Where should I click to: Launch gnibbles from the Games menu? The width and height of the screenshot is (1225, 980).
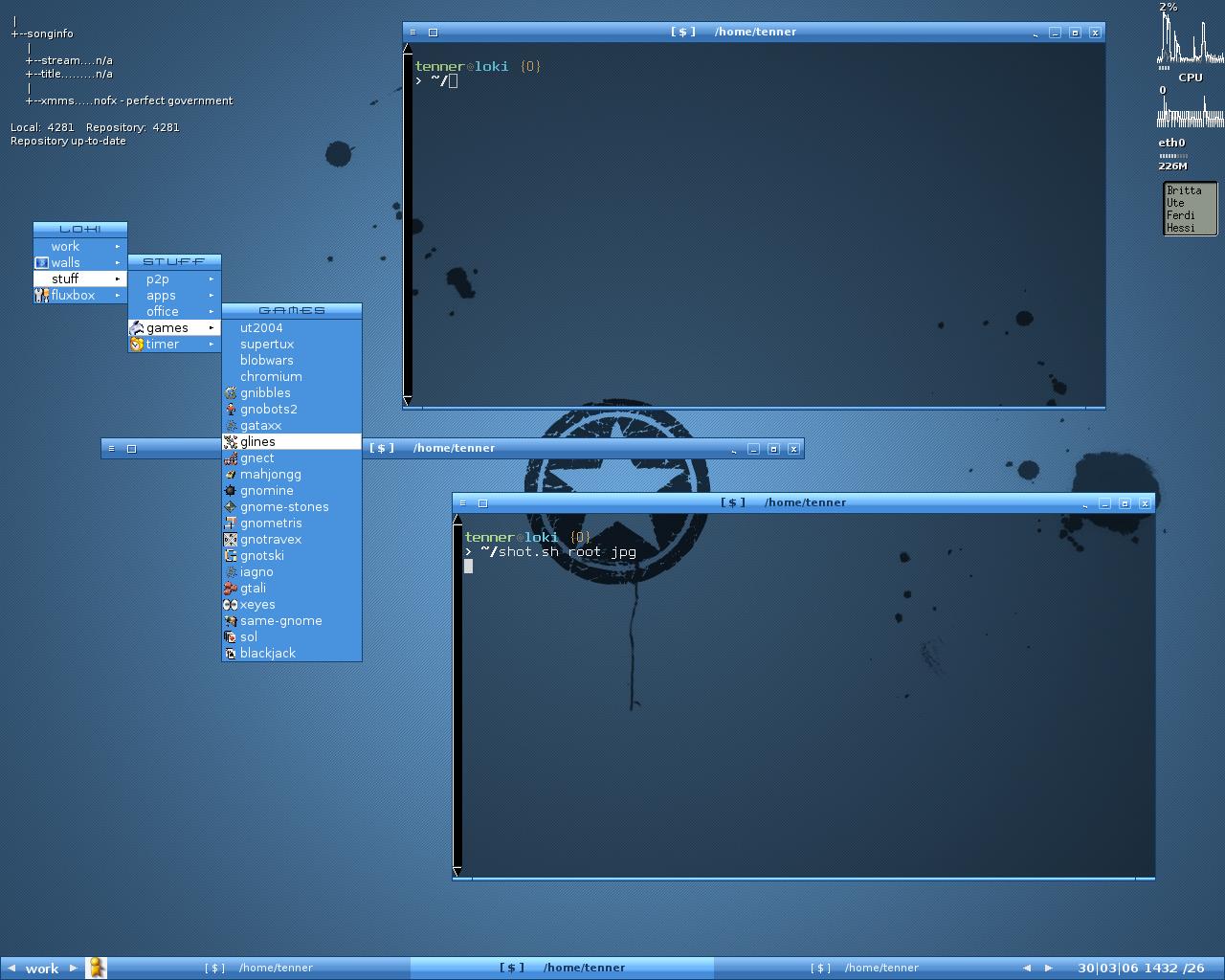[292, 392]
